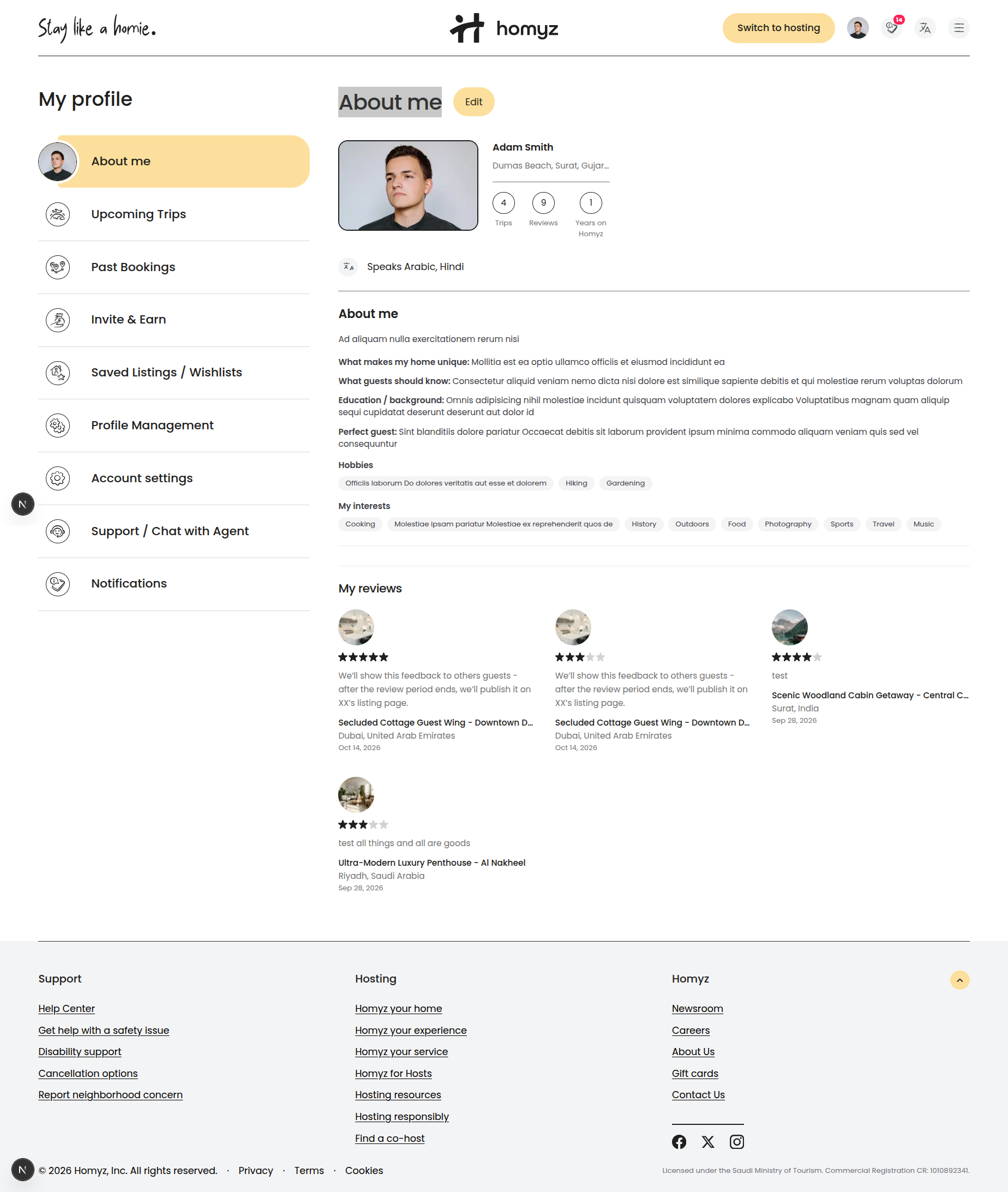
Task: Open Saved Listings / Wishlists menu item
Action: click(173, 373)
